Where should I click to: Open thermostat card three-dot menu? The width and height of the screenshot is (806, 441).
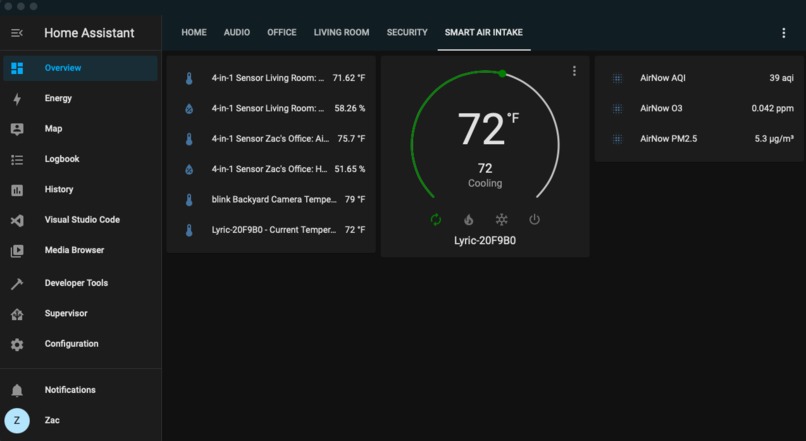[574, 71]
